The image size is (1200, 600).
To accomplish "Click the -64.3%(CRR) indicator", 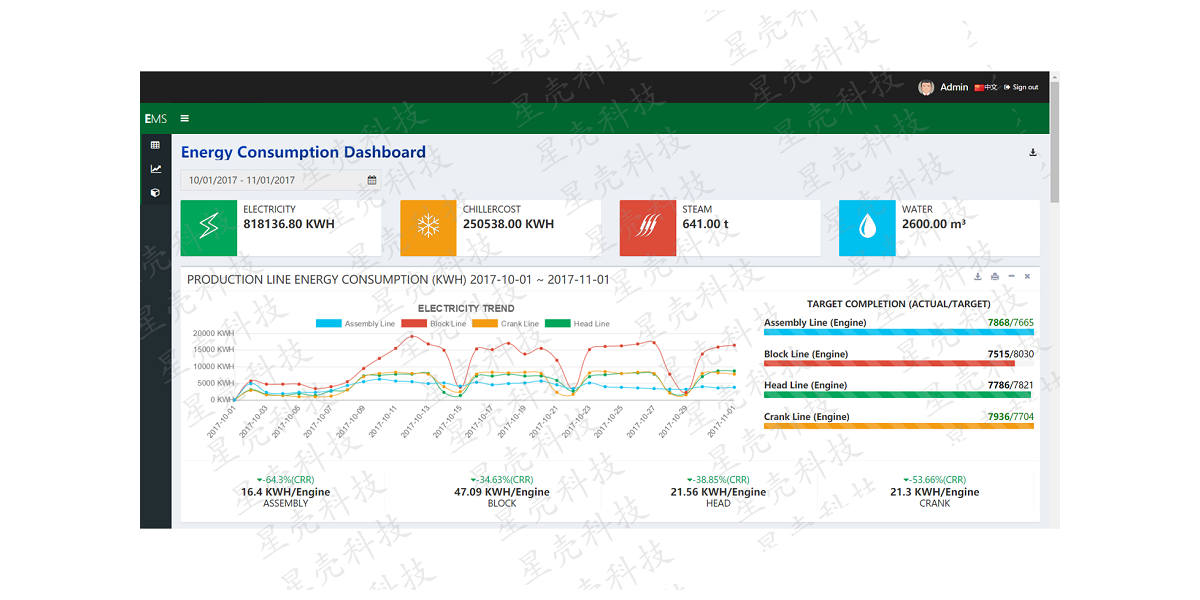I will point(286,480).
